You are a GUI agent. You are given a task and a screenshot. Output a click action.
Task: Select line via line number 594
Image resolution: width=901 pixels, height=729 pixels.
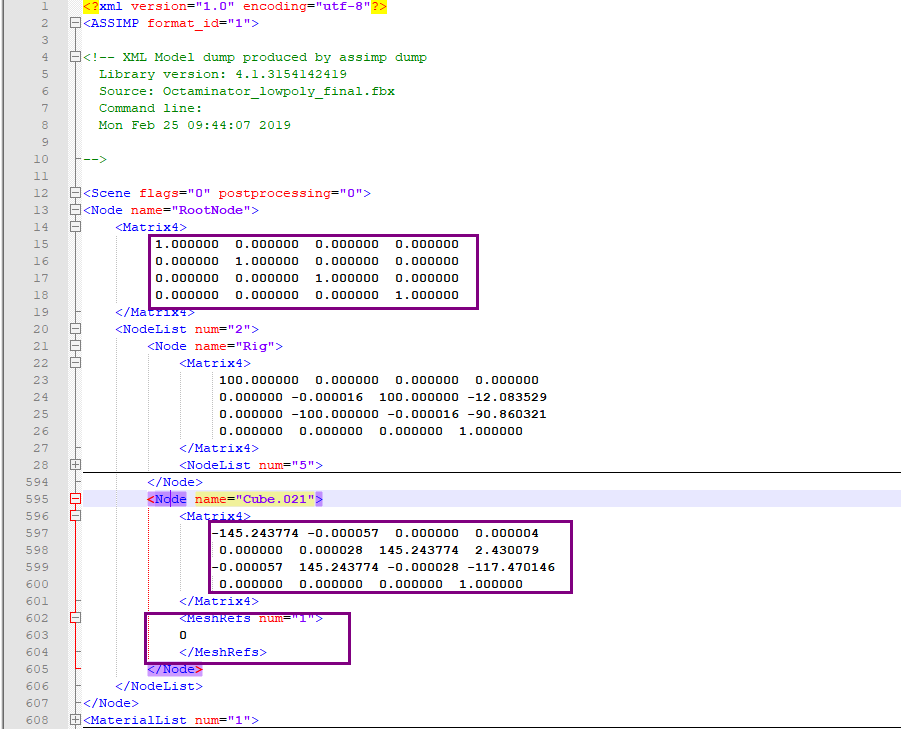click(x=37, y=482)
